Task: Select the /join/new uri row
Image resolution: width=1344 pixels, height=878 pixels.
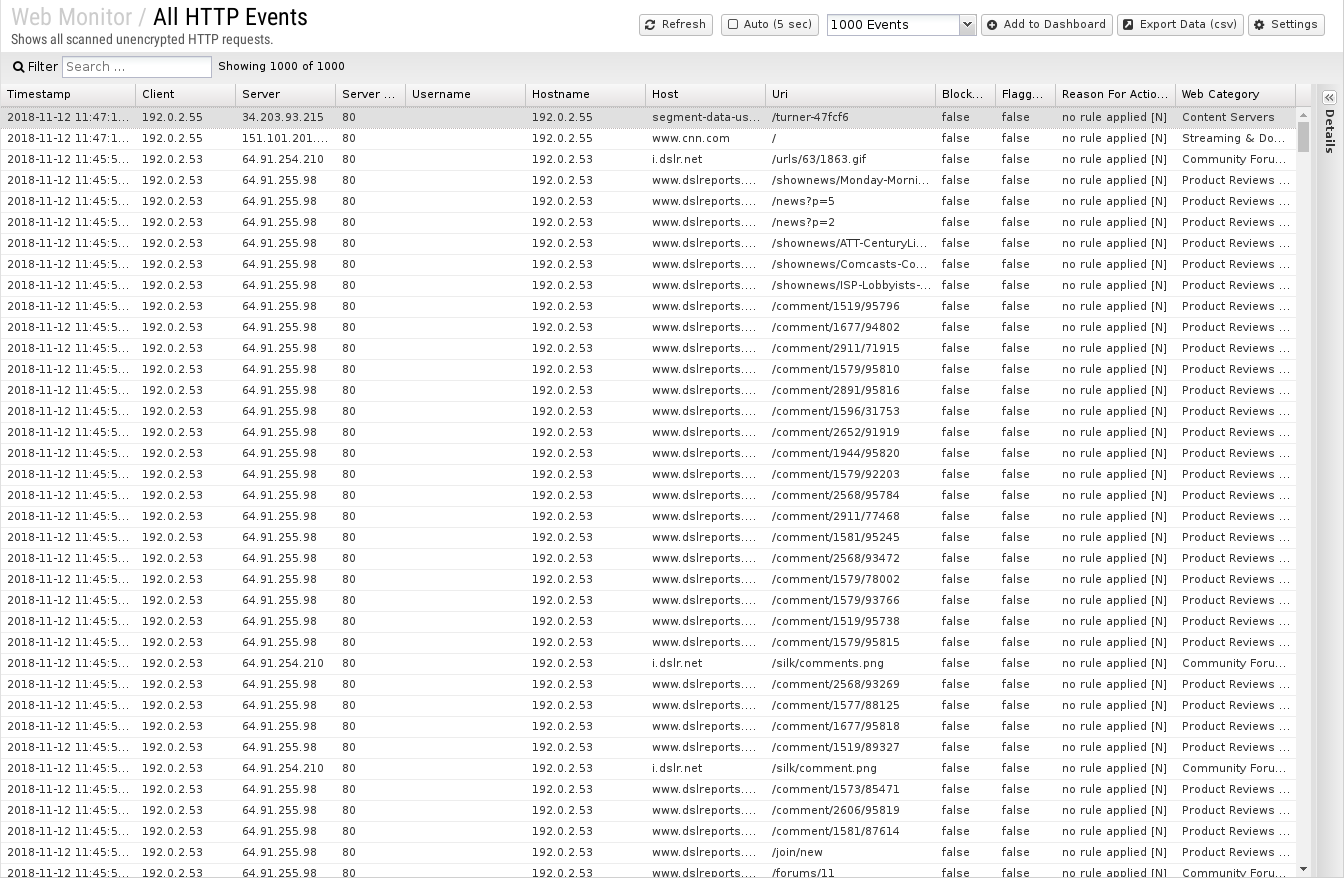Action: coord(648,852)
